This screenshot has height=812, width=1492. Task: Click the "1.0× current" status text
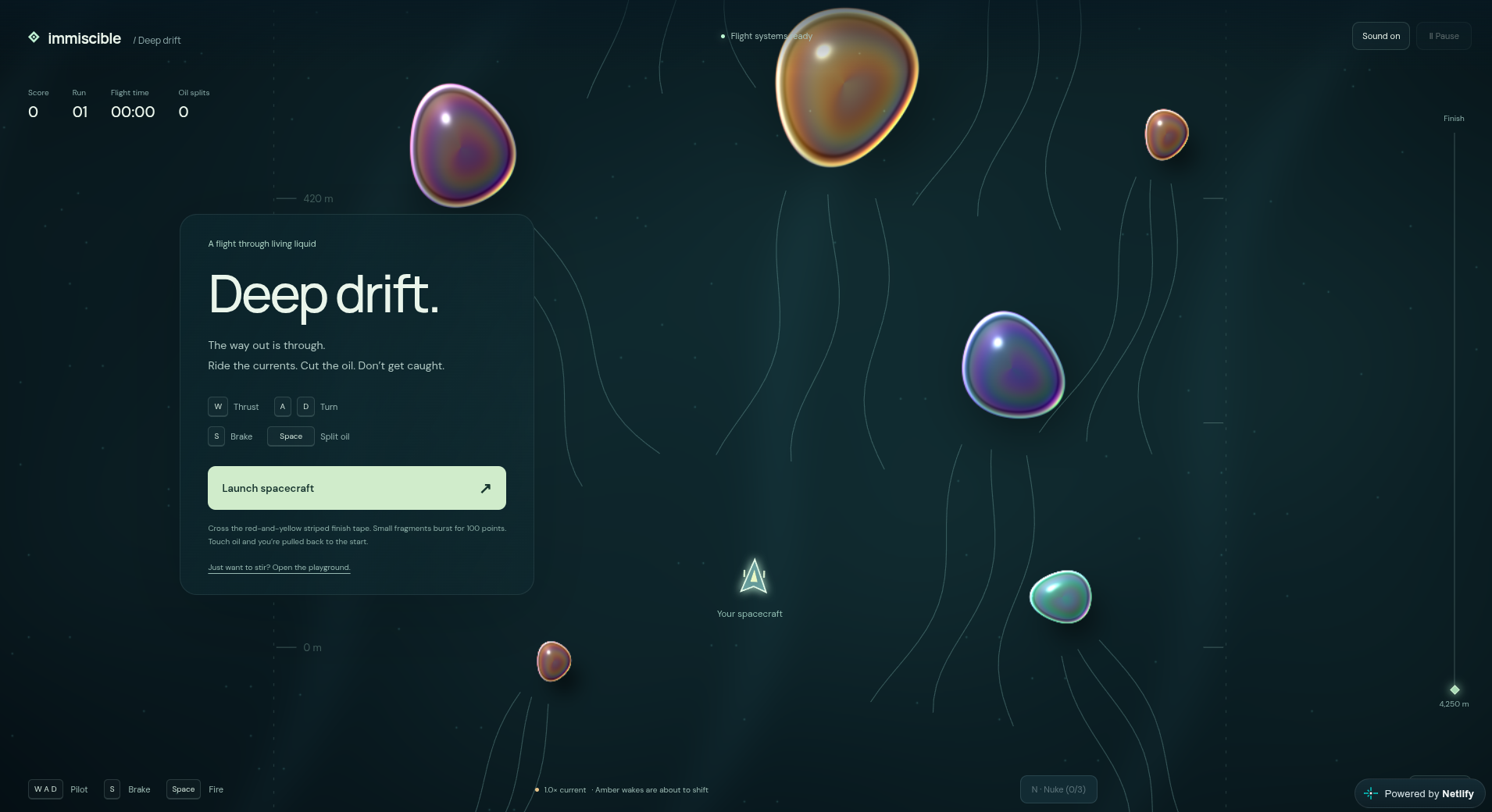coord(565,790)
